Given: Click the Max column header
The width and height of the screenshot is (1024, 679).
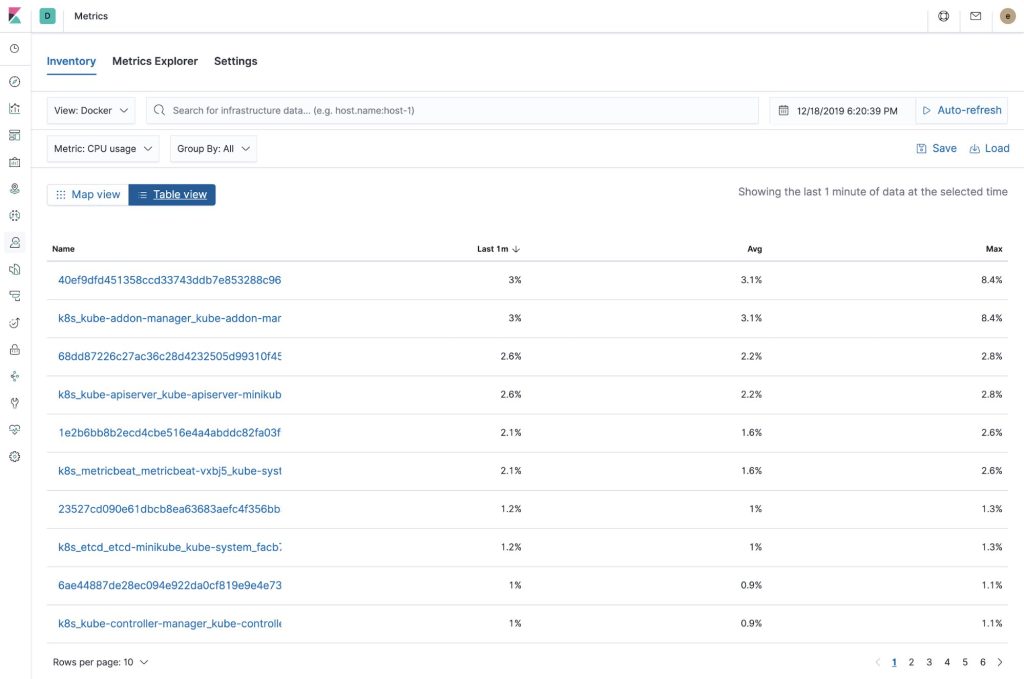Looking at the screenshot, I should pyautogui.click(x=994, y=249).
